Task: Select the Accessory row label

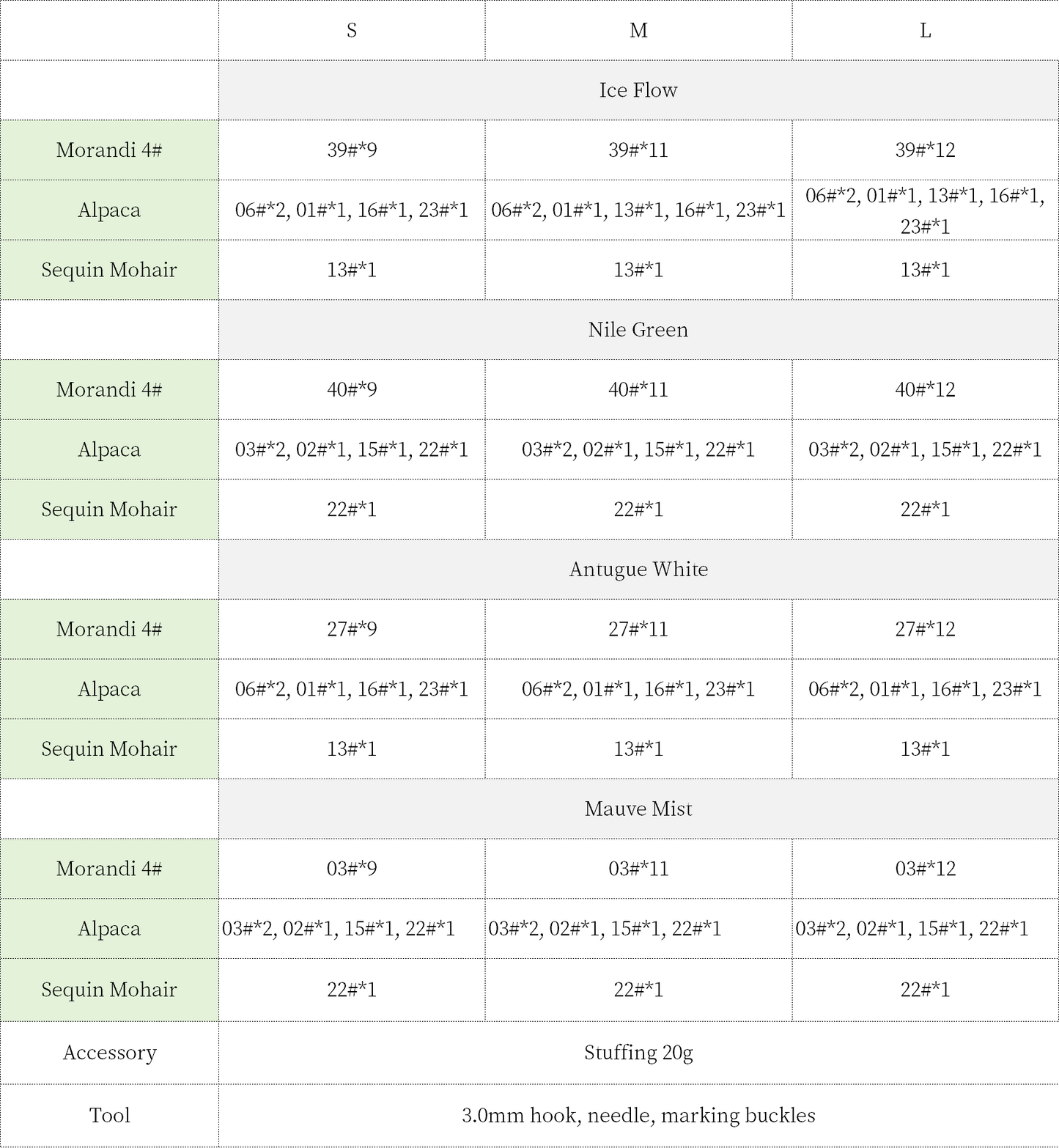Action: coord(109,1053)
